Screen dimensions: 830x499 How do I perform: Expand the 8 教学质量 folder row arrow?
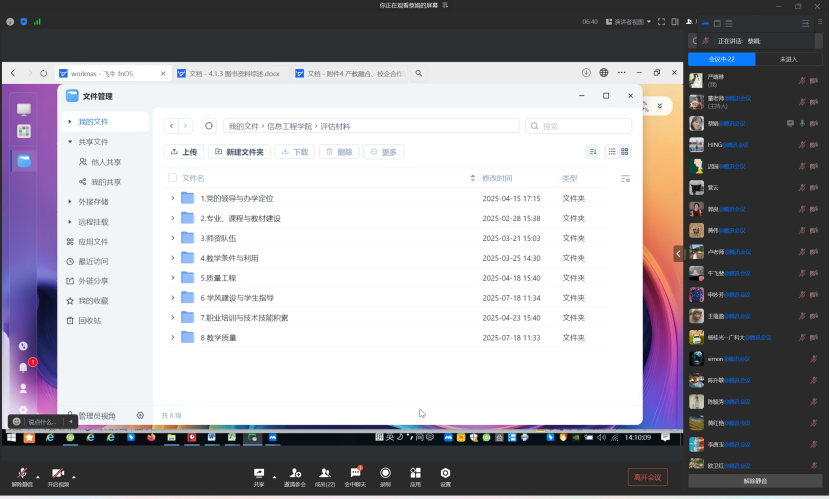173,338
